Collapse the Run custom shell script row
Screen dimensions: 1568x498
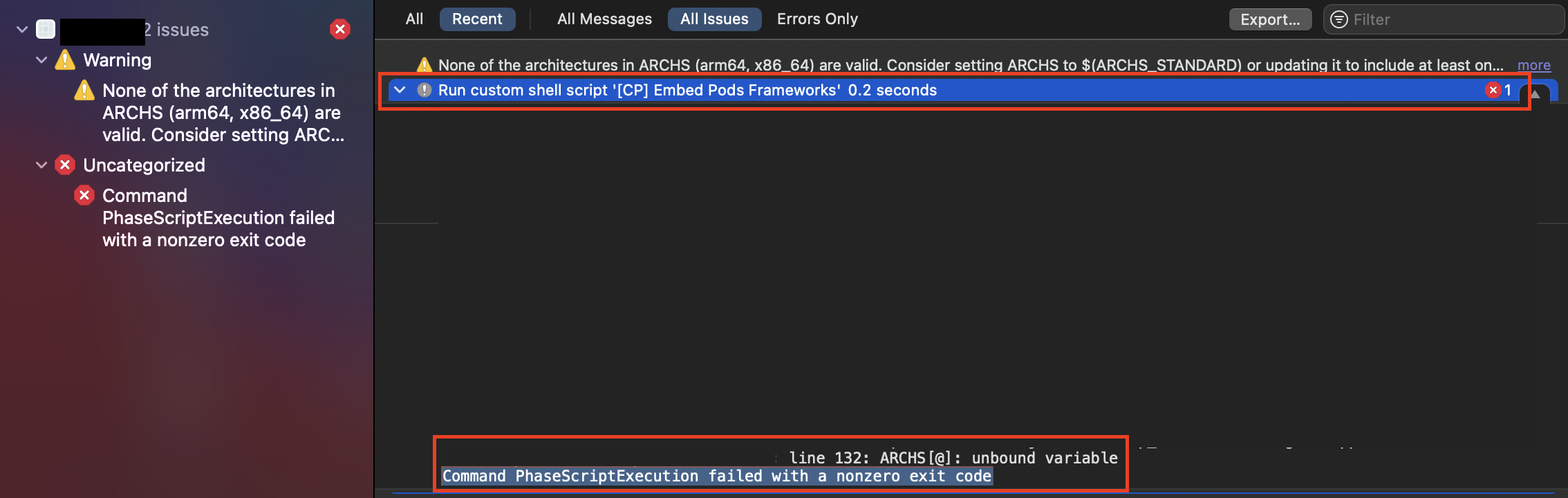[400, 90]
